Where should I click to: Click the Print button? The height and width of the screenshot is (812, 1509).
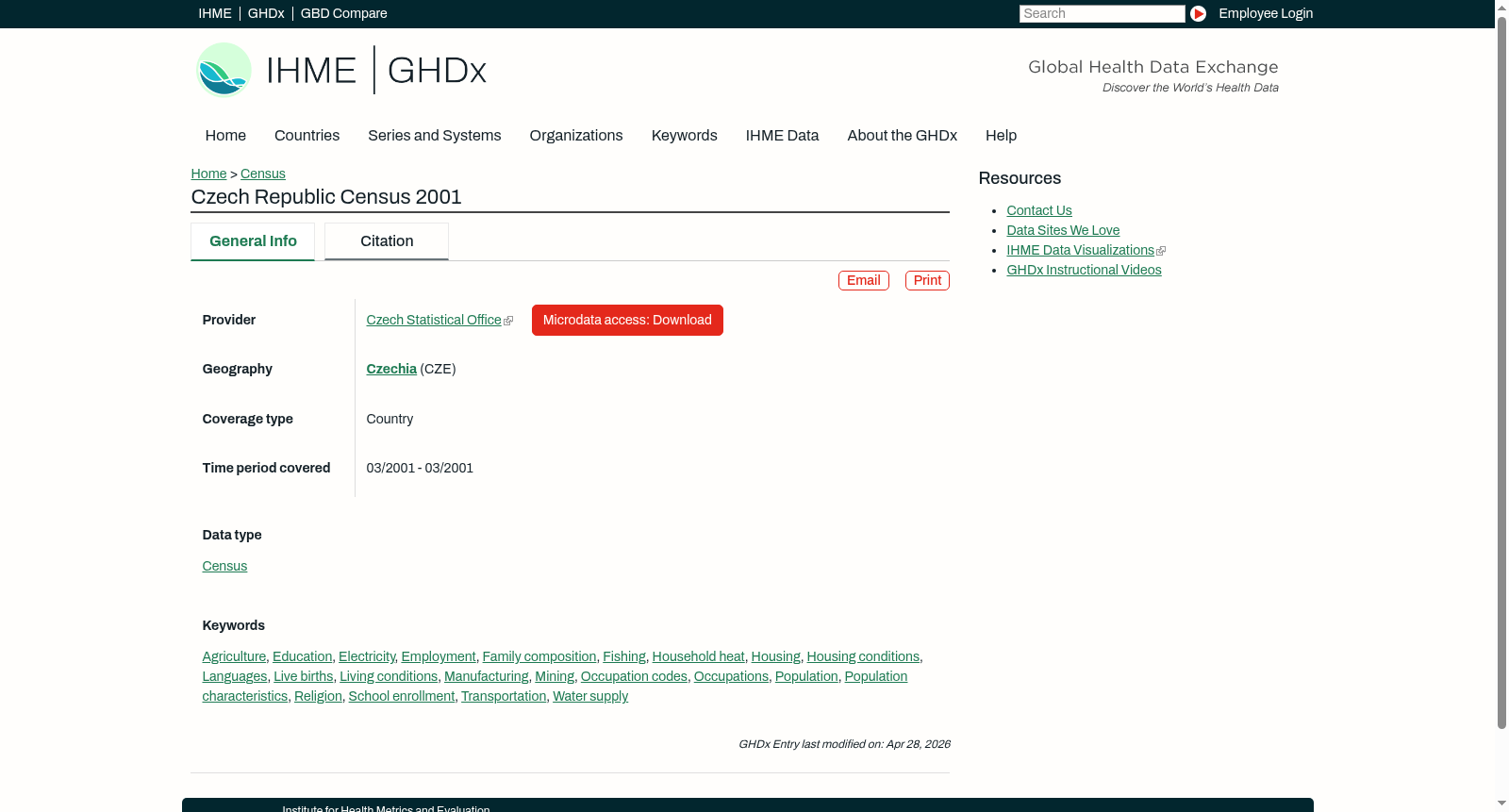(x=927, y=281)
